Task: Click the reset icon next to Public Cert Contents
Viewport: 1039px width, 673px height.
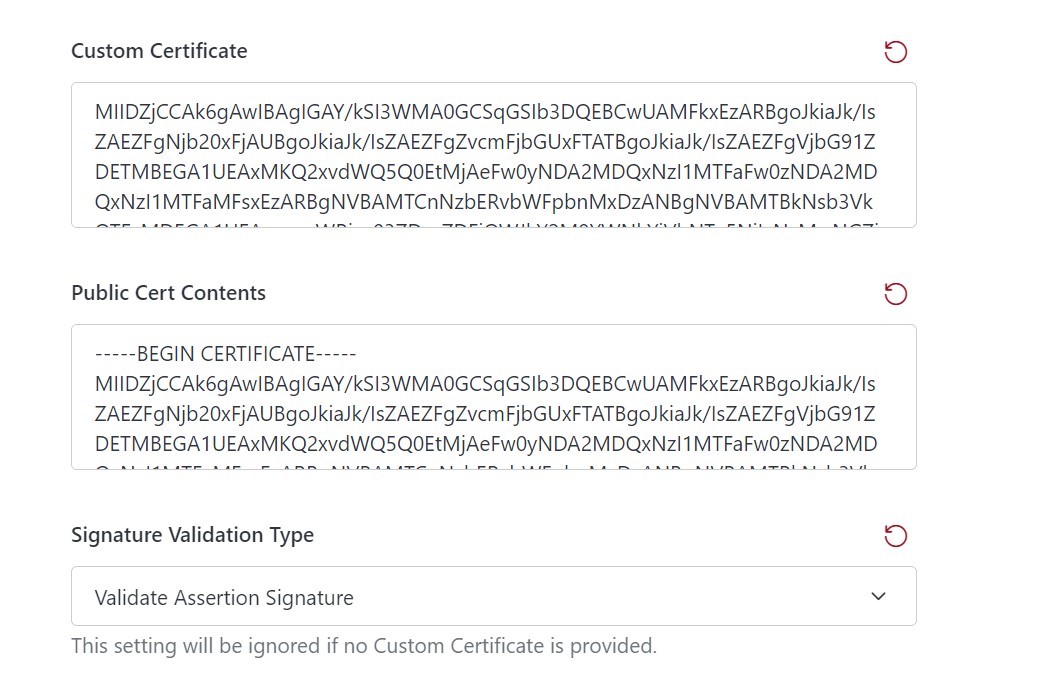Action: pos(896,293)
